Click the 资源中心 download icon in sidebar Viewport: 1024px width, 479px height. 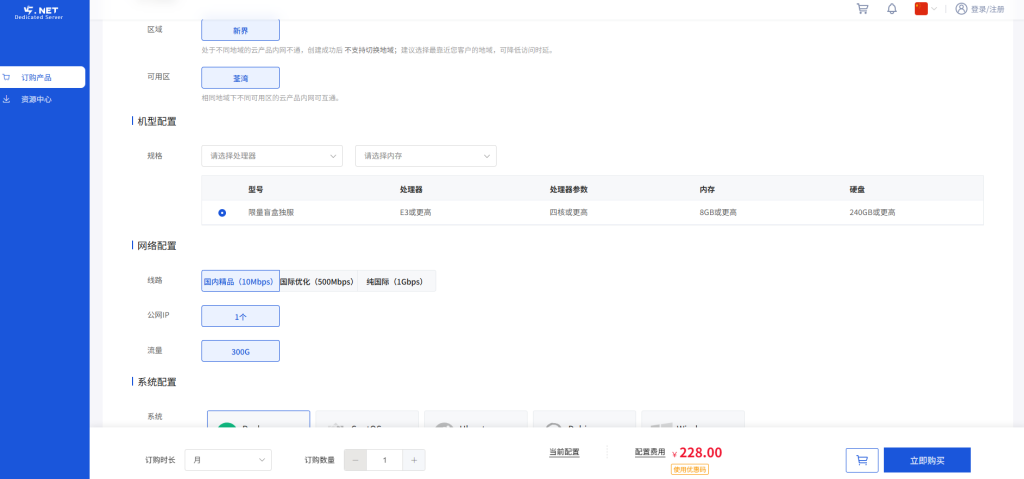pos(8,99)
